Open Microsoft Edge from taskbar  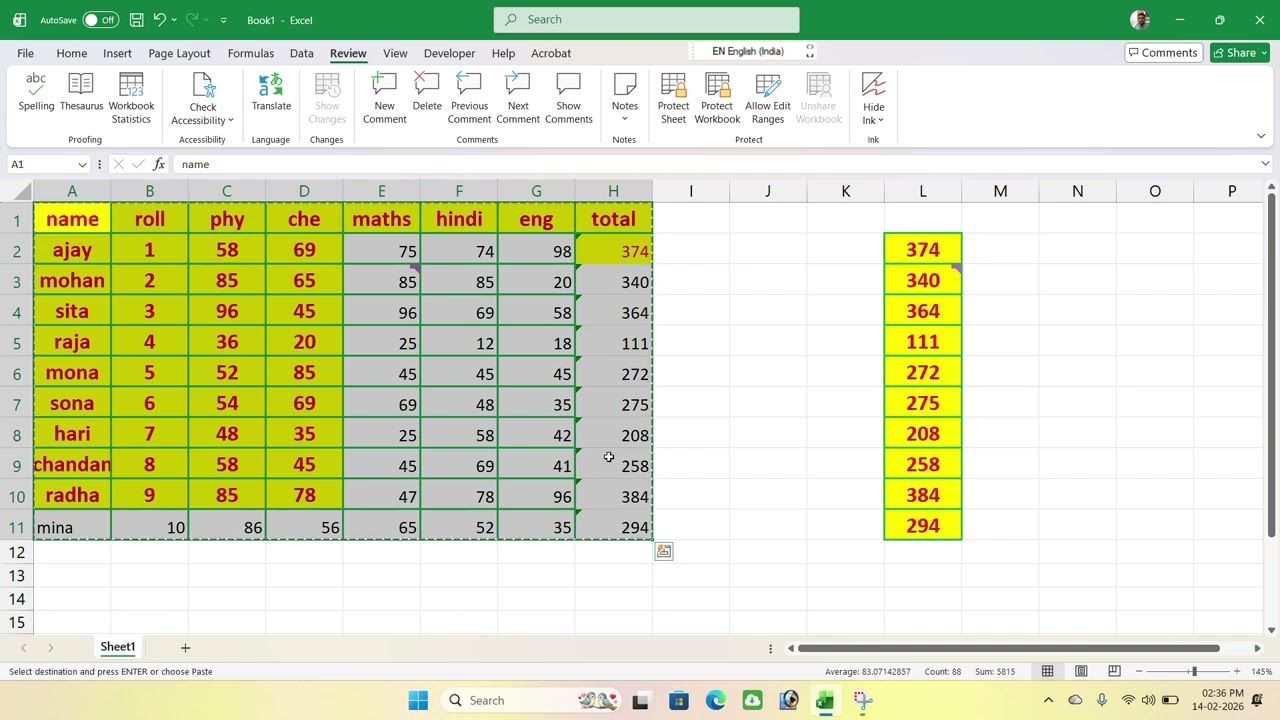click(x=716, y=700)
